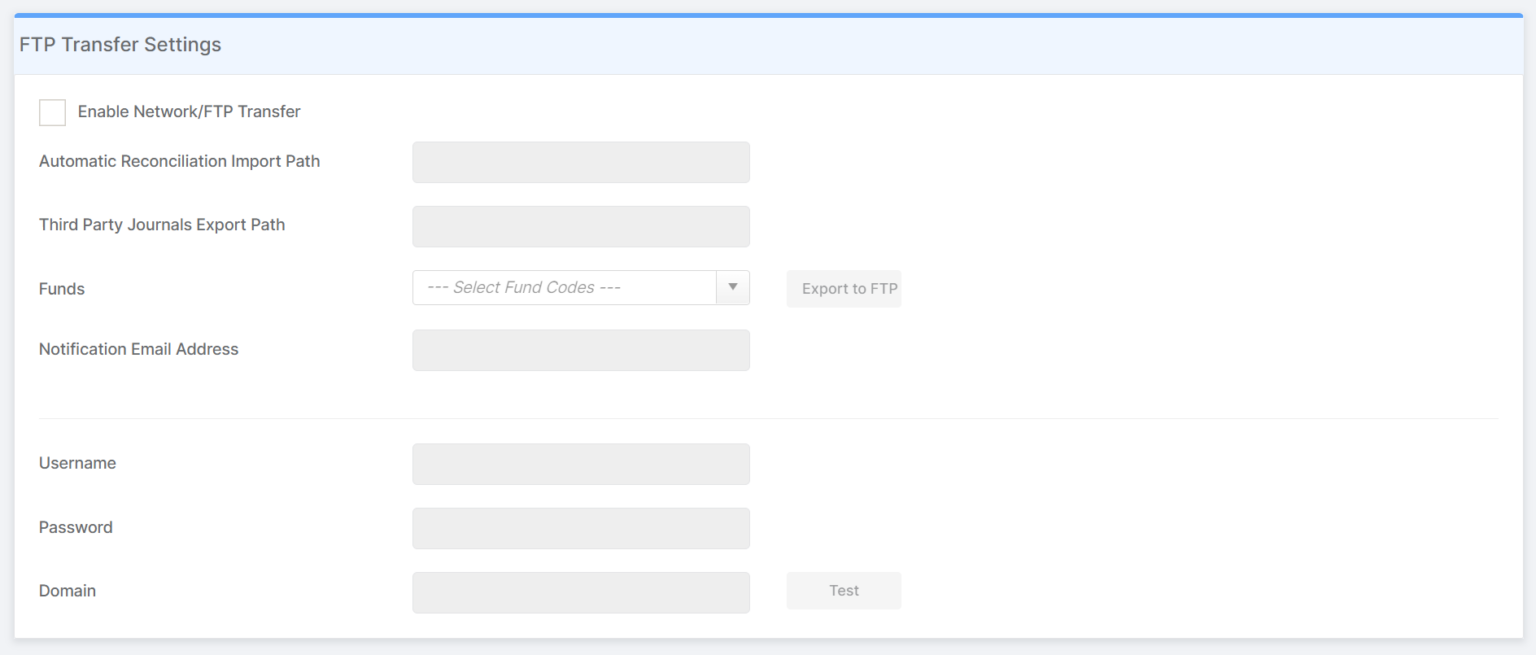Viewport: 1536px width, 655px height.
Task: Click the Notification Email Address label
Action: point(138,349)
